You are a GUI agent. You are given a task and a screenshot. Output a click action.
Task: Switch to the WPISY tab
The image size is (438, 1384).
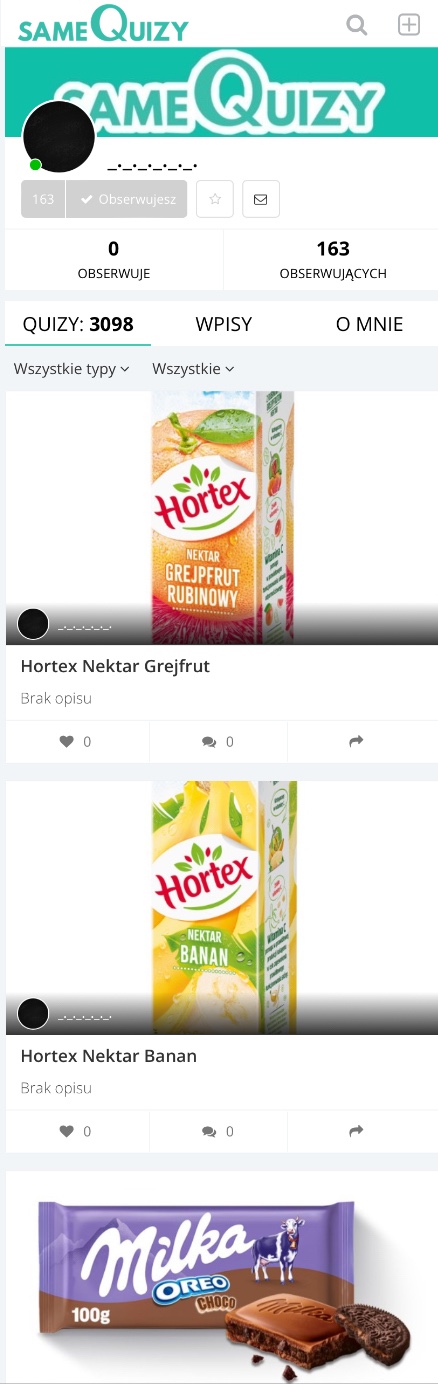coord(224,324)
